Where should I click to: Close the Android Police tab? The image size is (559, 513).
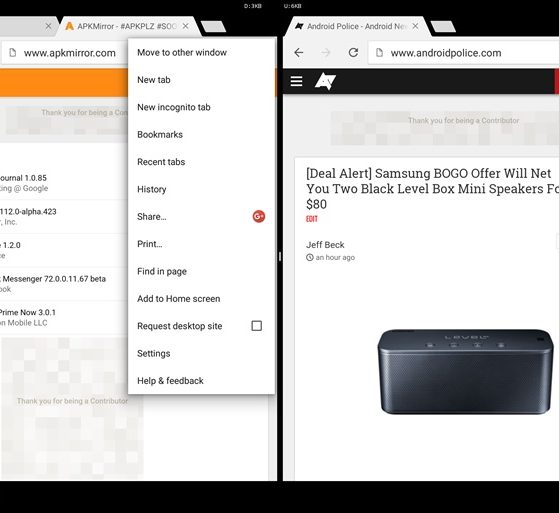(415, 26)
